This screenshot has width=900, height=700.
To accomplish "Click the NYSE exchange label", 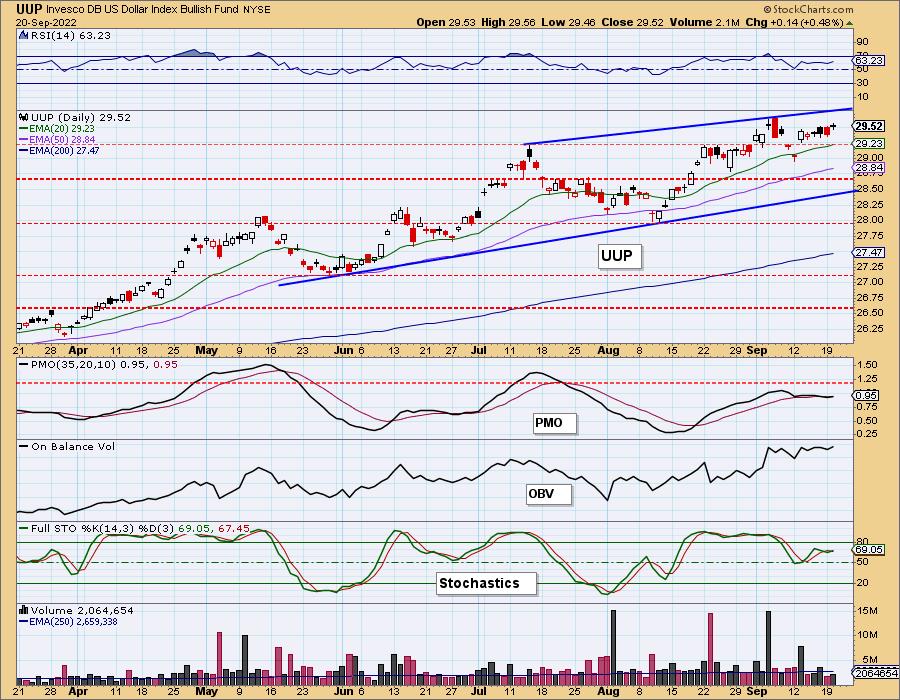I will click(256, 10).
